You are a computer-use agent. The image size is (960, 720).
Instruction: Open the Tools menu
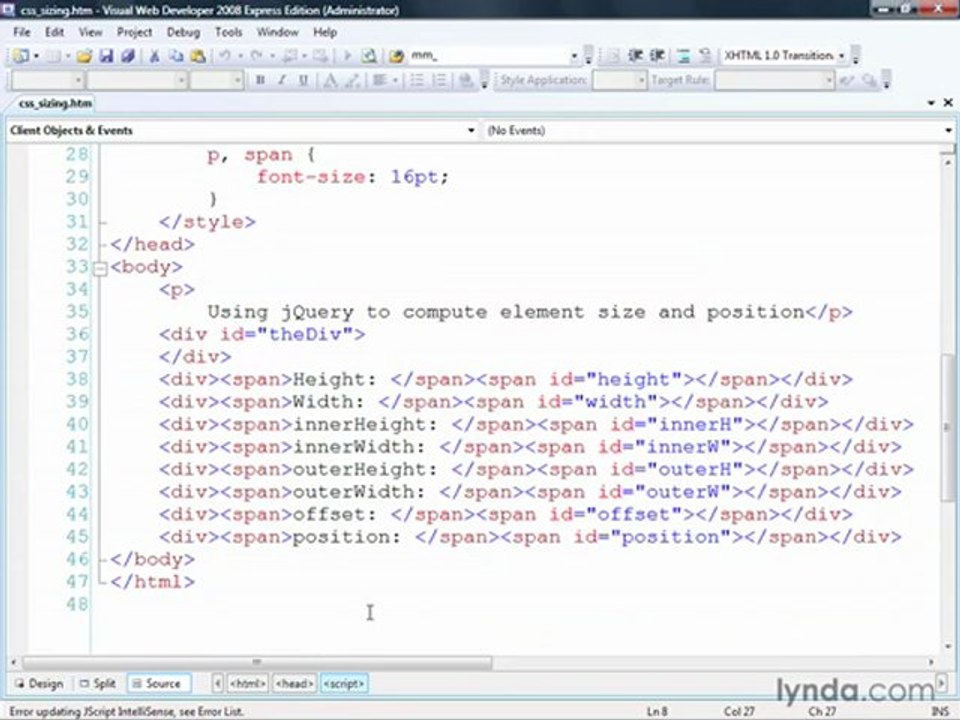pyautogui.click(x=228, y=32)
